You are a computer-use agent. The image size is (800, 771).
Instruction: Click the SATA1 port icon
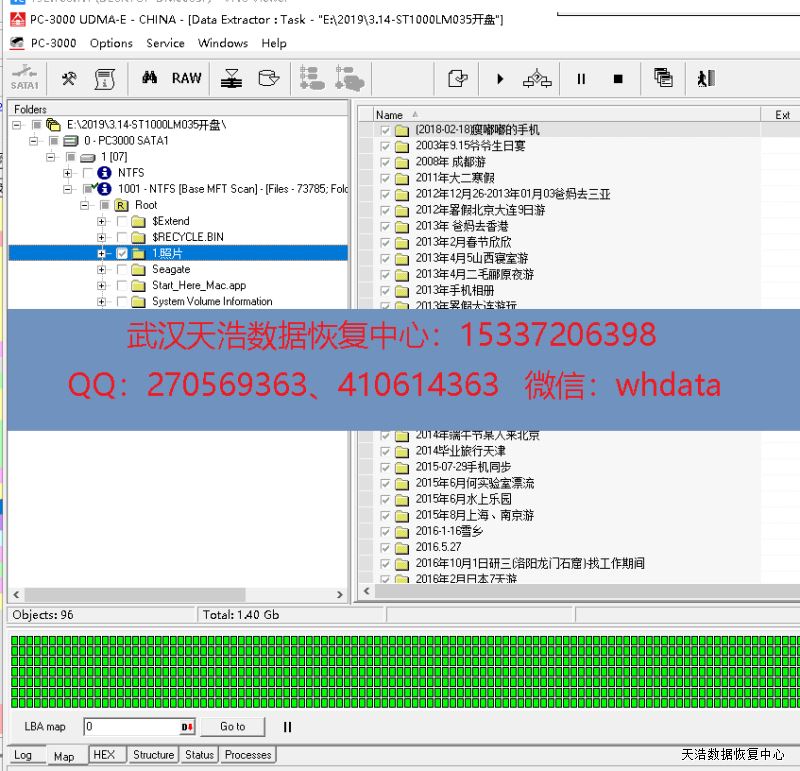(x=24, y=79)
